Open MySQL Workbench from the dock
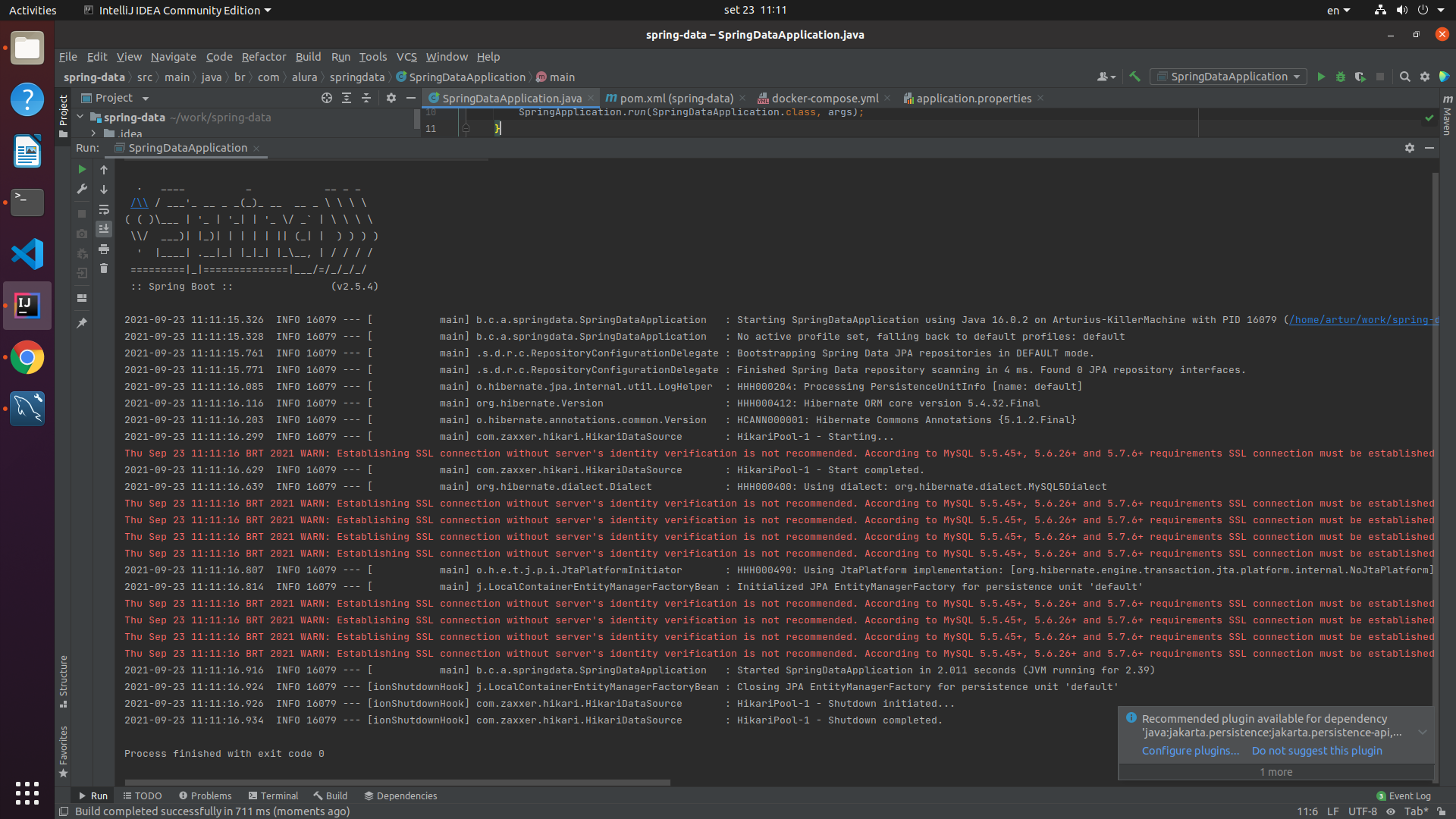 [27, 409]
